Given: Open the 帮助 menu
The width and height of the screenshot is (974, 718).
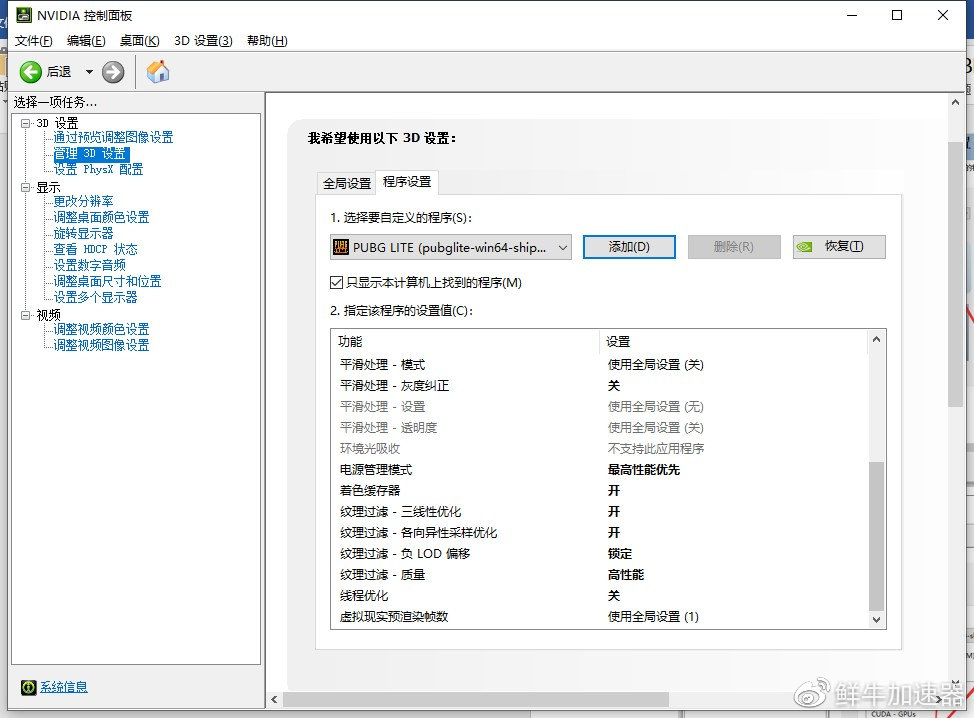Looking at the screenshot, I should point(265,41).
